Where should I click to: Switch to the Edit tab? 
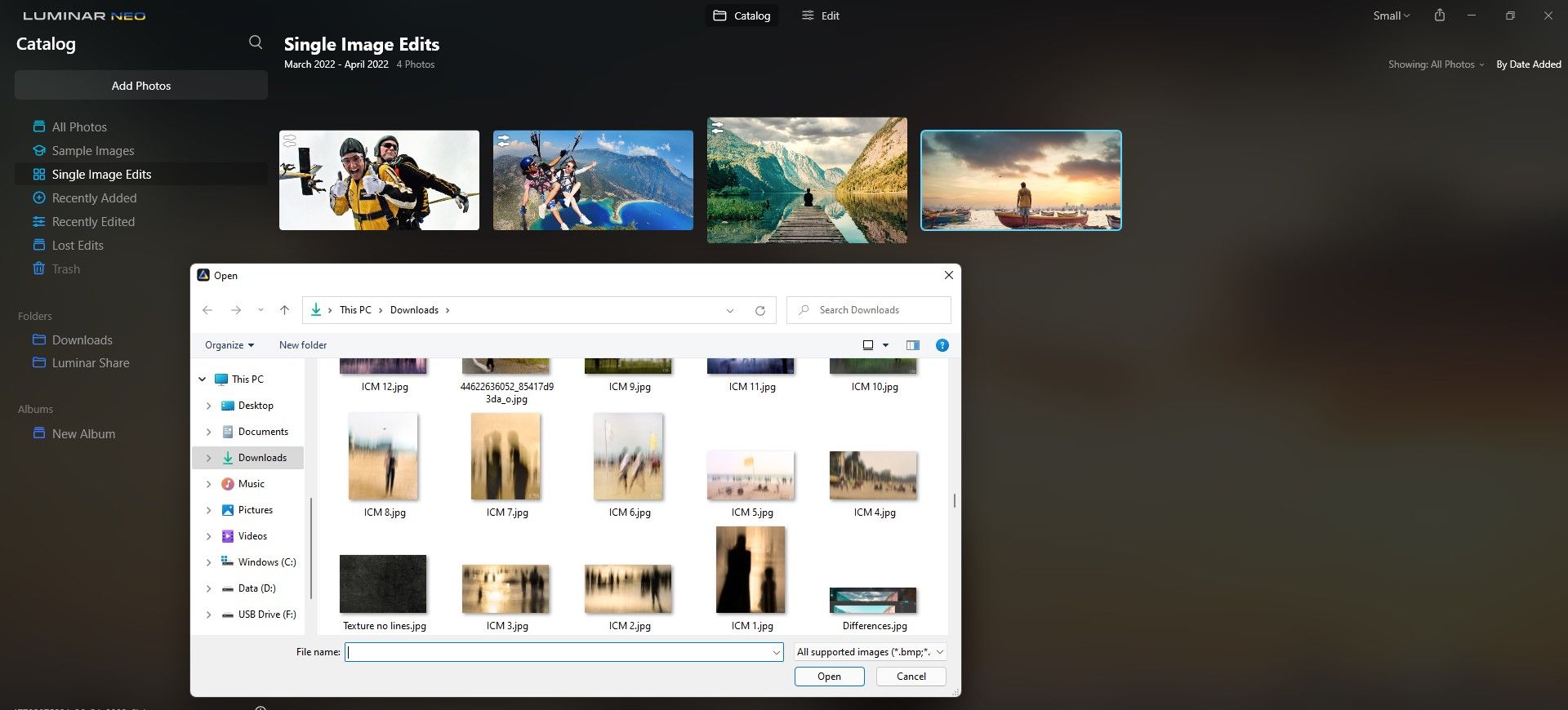821,16
